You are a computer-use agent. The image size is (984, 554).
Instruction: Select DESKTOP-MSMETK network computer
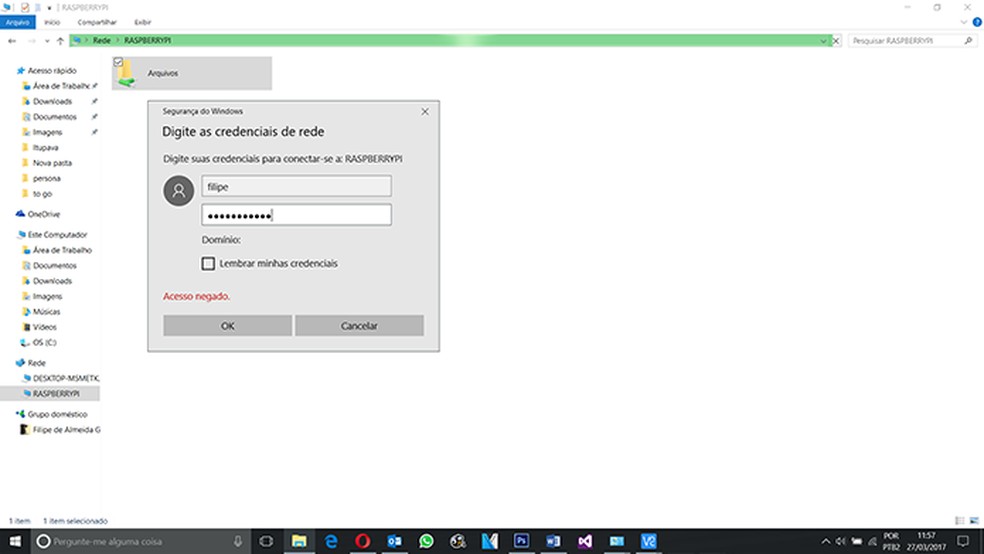66,378
